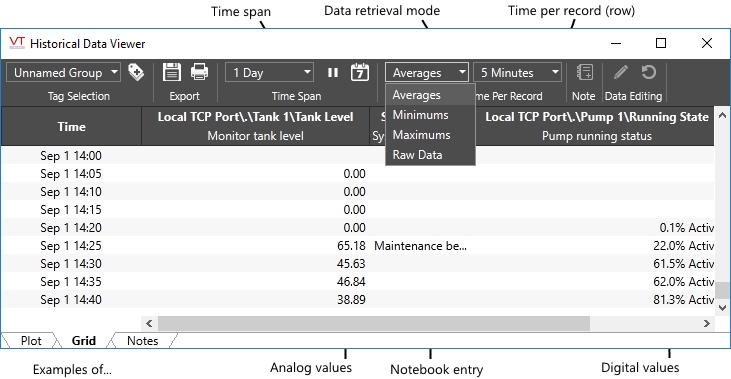Add a Note with notebook icon
The image size is (731, 379).
585,72
